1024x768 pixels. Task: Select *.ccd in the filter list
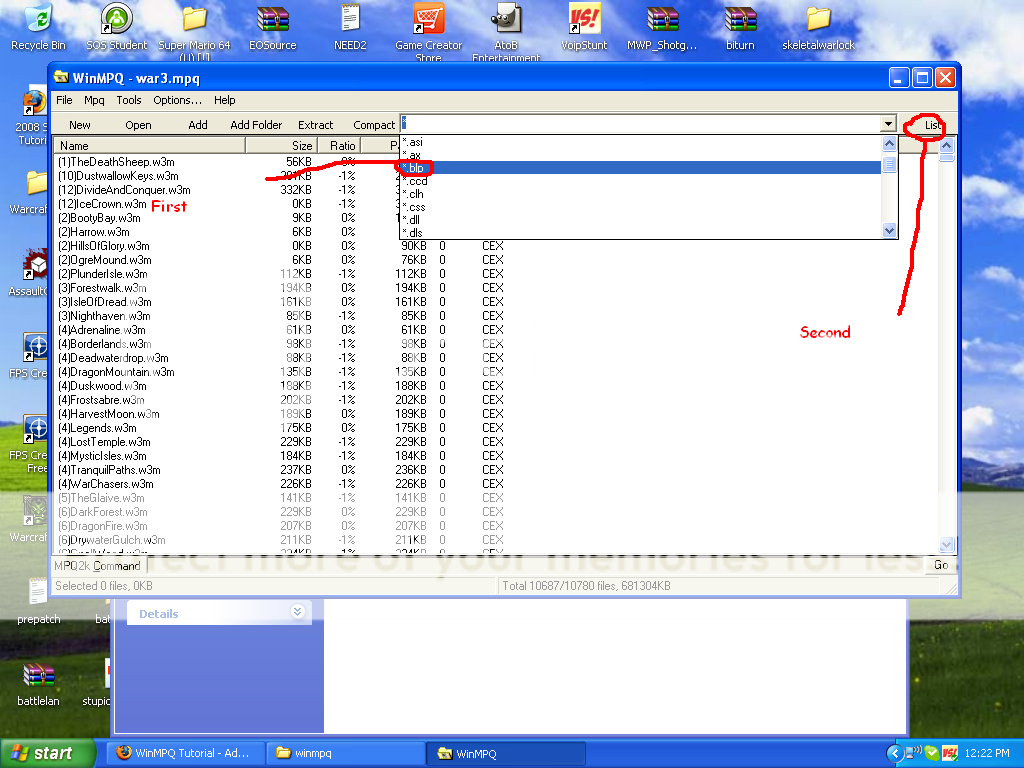(640, 181)
